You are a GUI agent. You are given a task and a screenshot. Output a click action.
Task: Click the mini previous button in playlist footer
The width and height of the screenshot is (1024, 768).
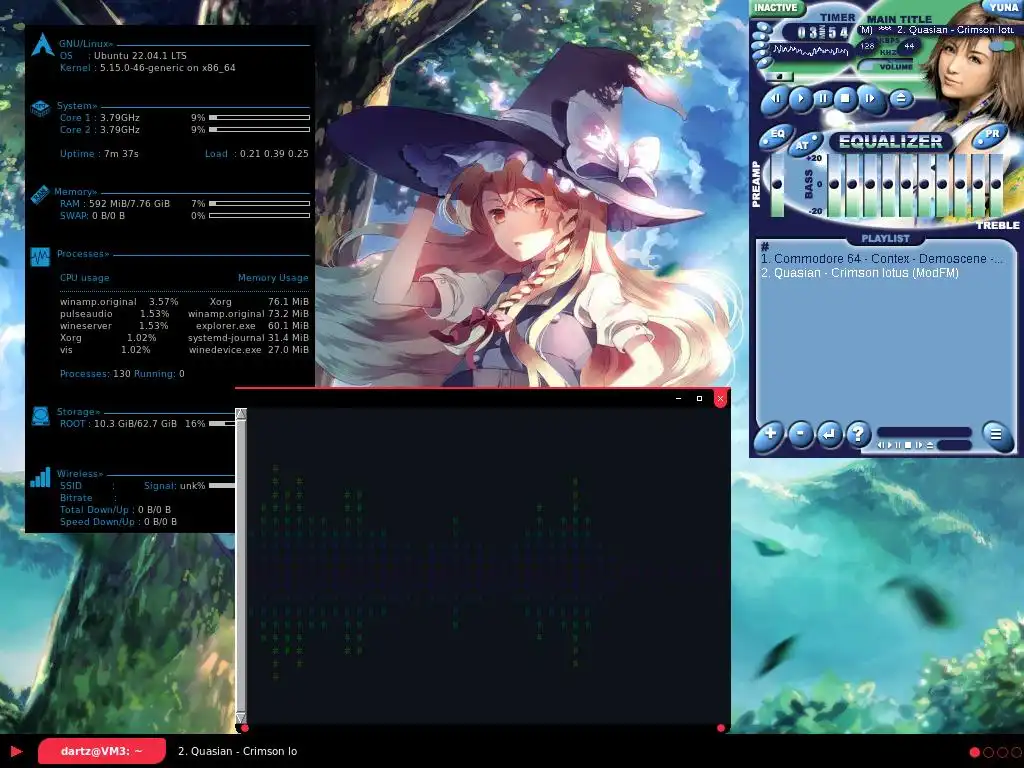[x=880, y=445]
